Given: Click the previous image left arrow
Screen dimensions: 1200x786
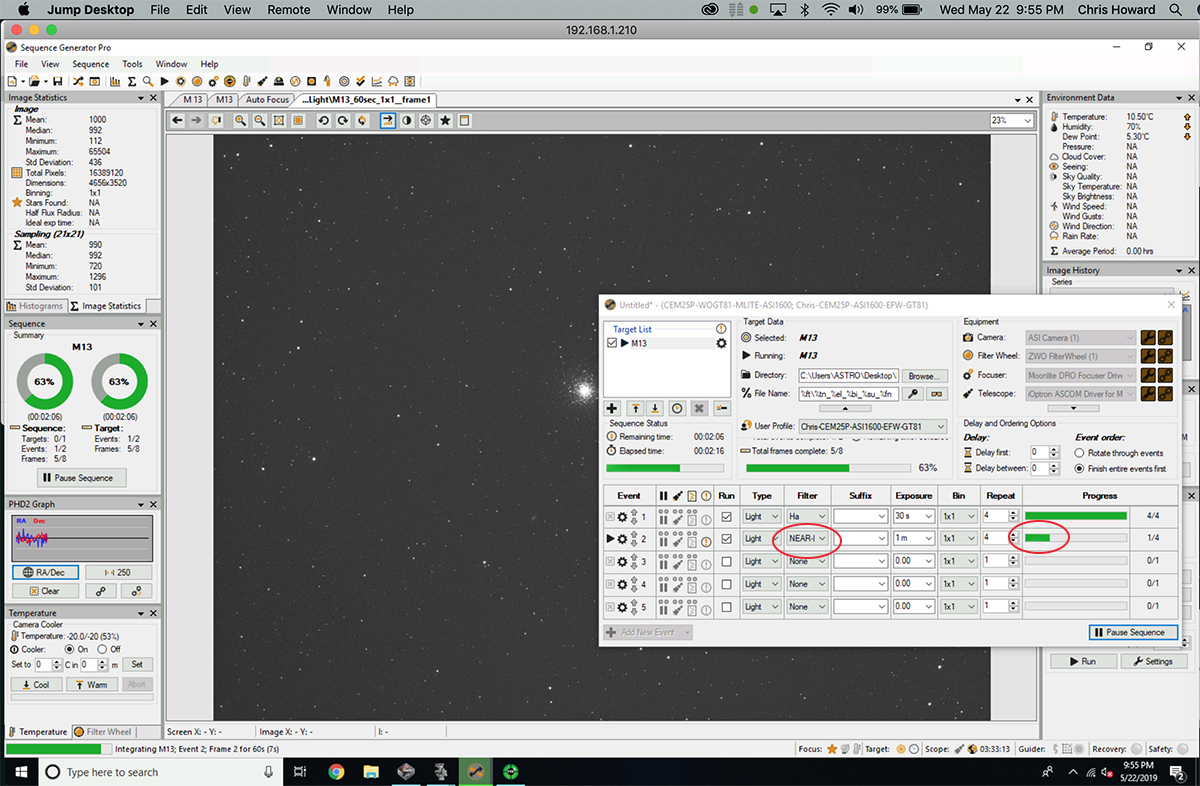Looking at the screenshot, I should (177, 120).
